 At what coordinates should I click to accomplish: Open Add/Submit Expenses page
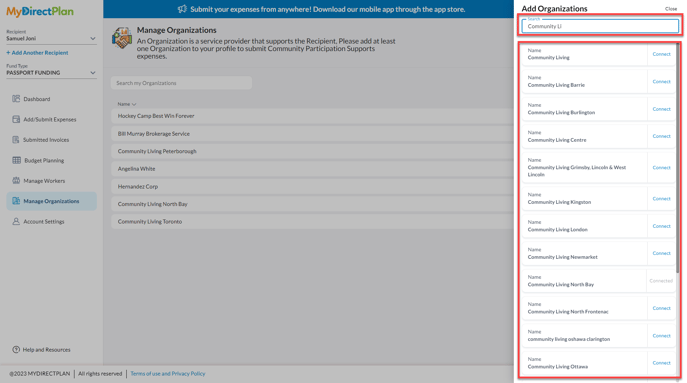(x=50, y=119)
